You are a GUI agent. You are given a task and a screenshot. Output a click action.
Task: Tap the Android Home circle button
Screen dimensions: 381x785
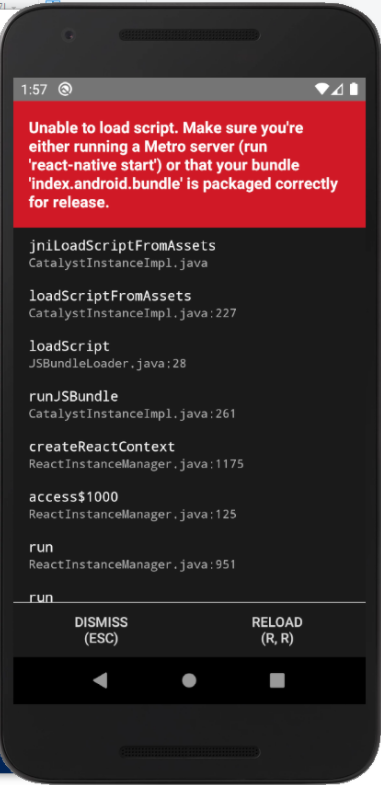coord(189,680)
